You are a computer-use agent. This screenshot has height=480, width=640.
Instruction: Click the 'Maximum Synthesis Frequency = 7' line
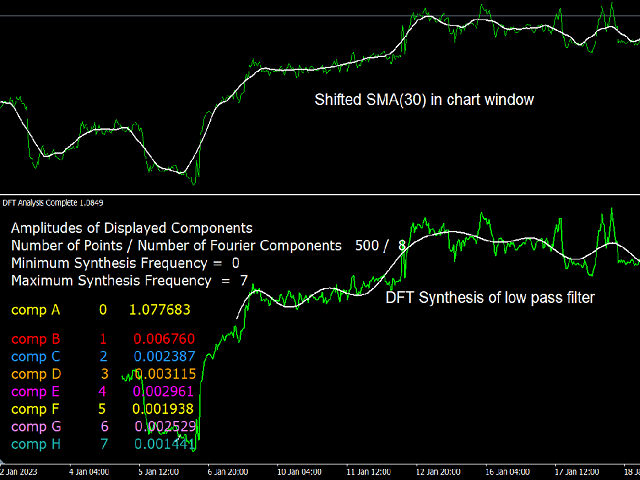pos(129,281)
